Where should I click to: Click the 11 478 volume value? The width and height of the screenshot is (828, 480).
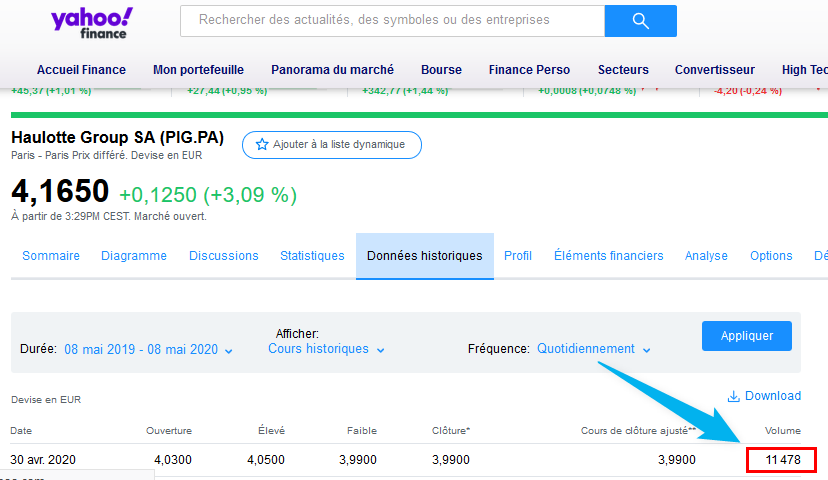[x=781, y=460]
